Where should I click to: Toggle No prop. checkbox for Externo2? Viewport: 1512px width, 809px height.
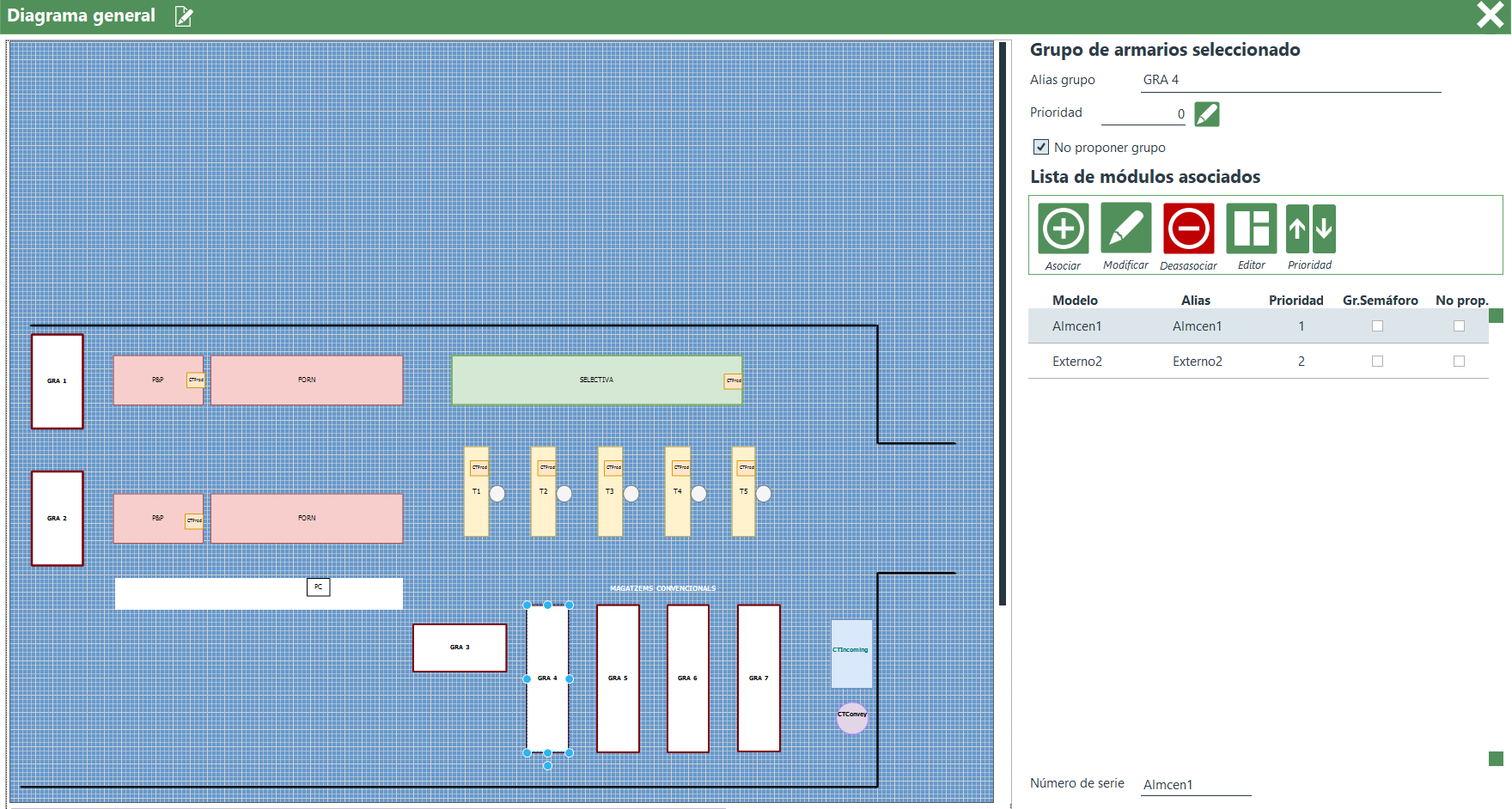[x=1459, y=362]
